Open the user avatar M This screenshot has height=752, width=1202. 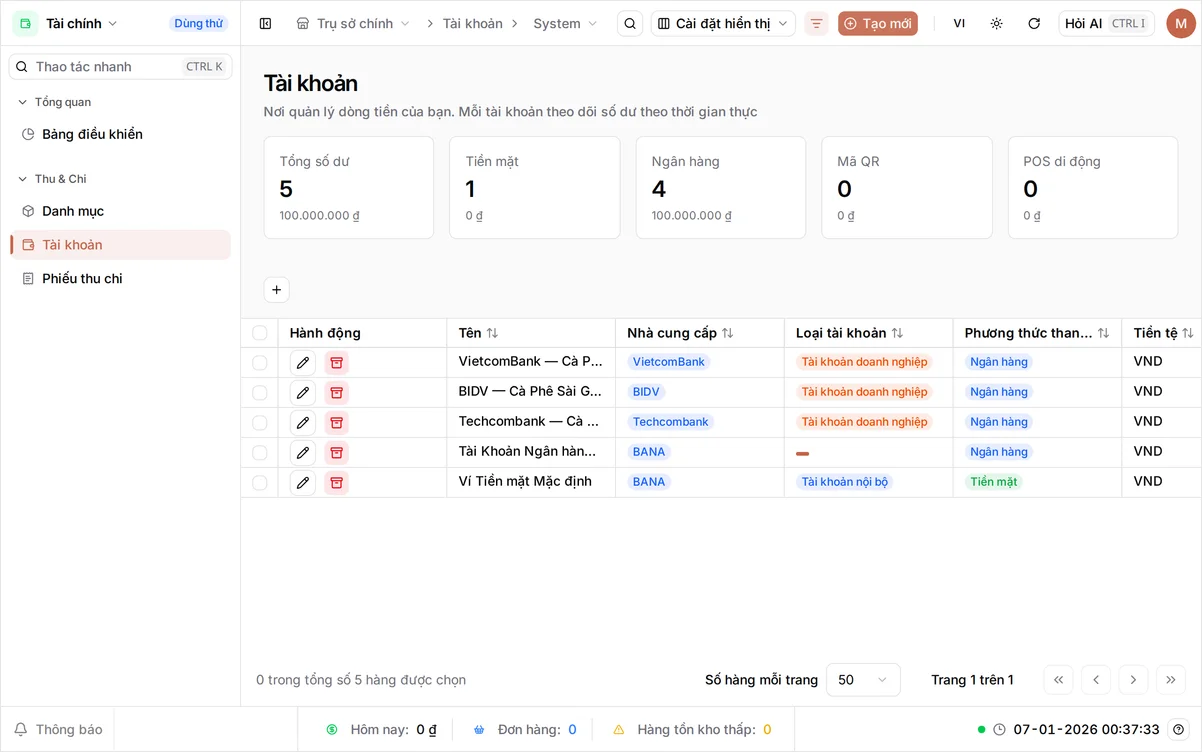coord(1181,23)
